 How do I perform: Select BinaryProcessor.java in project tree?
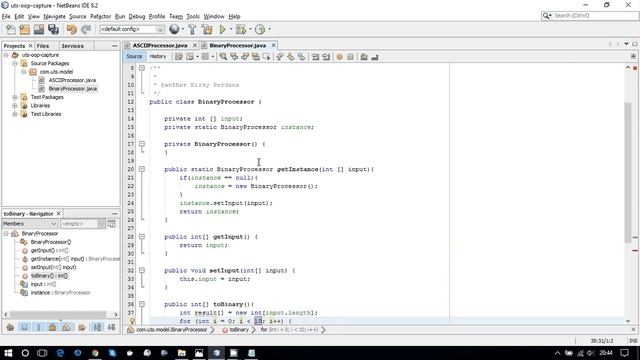coord(73,89)
